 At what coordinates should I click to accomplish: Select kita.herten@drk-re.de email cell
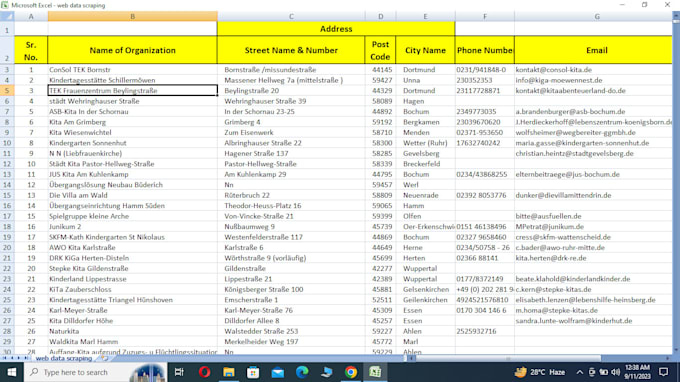point(593,258)
